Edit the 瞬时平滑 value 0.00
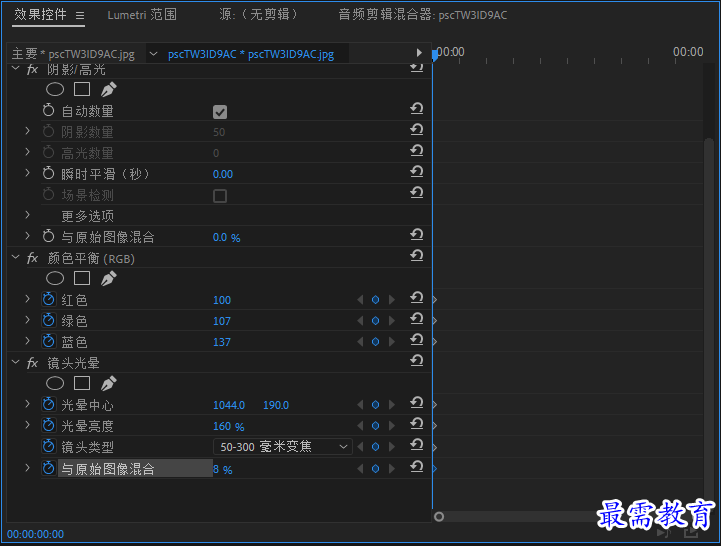The width and height of the screenshot is (721, 546). point(223,174)
